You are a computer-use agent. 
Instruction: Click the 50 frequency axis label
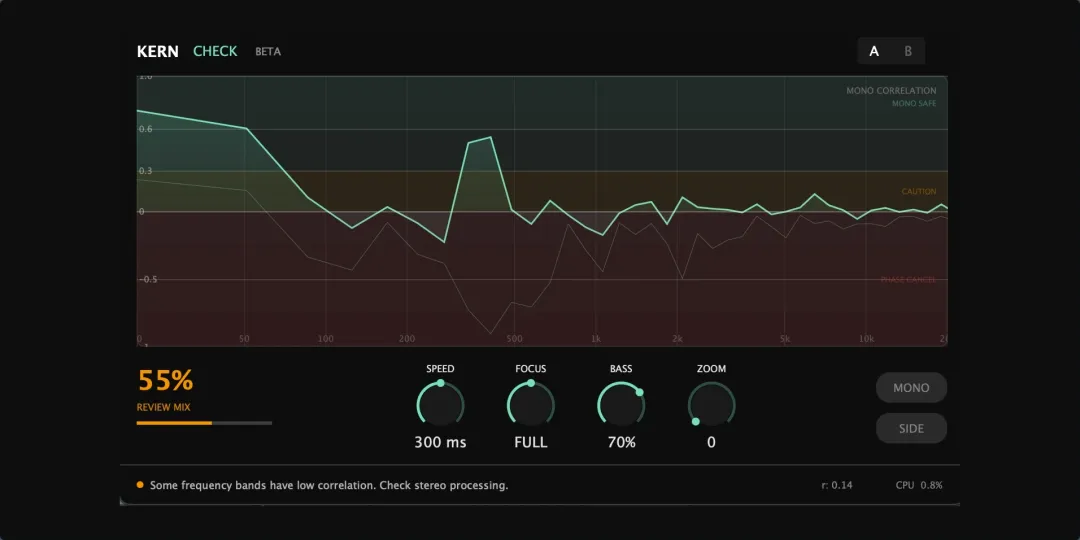244,339
